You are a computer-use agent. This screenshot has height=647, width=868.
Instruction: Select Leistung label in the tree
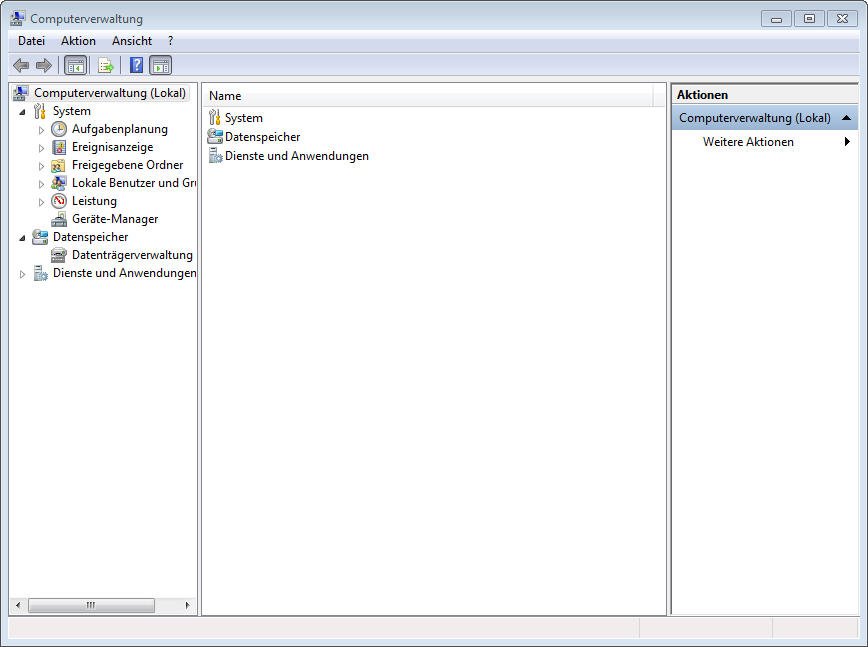coord(94,201)
